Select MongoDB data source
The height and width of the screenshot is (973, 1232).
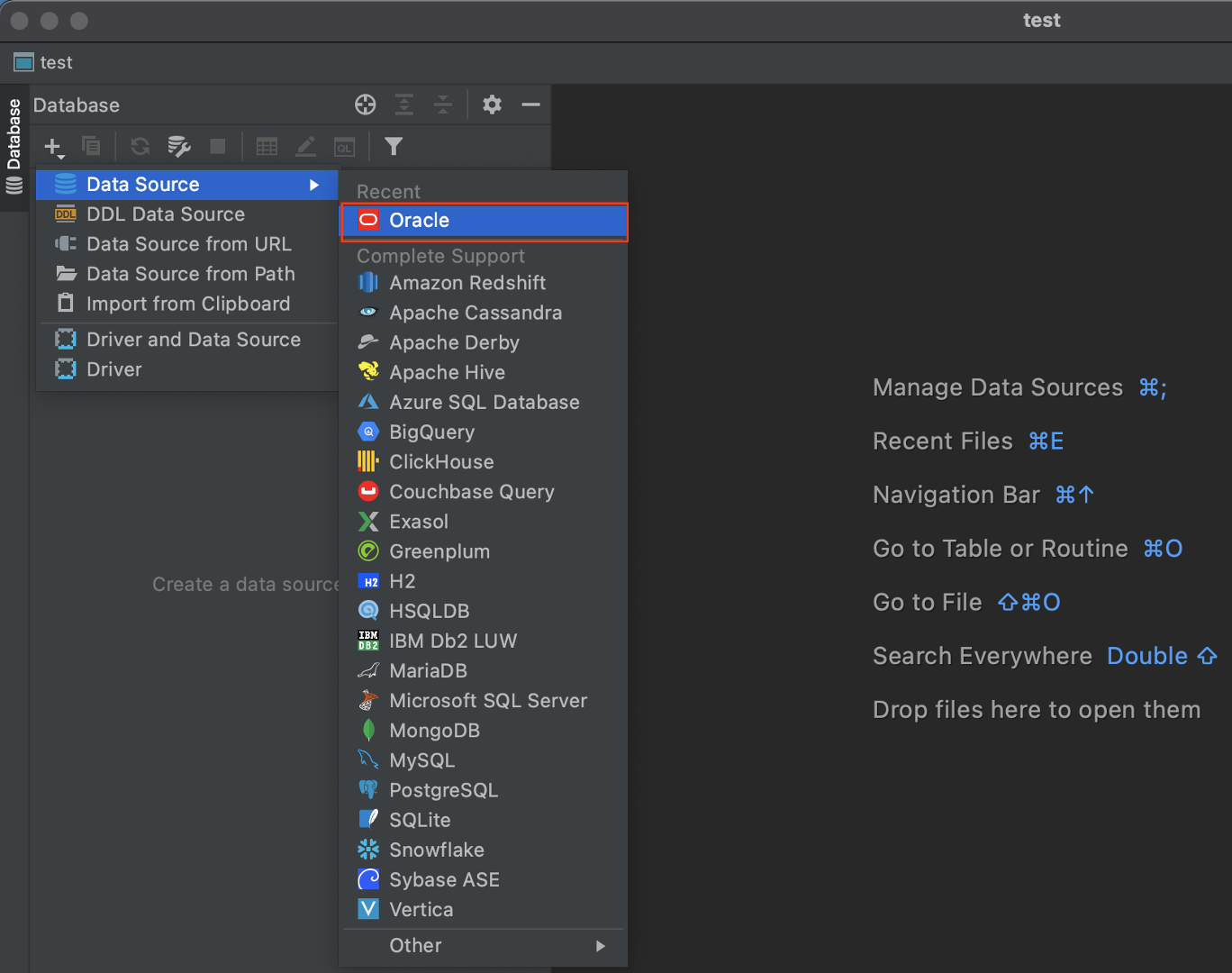click(484, 730)
